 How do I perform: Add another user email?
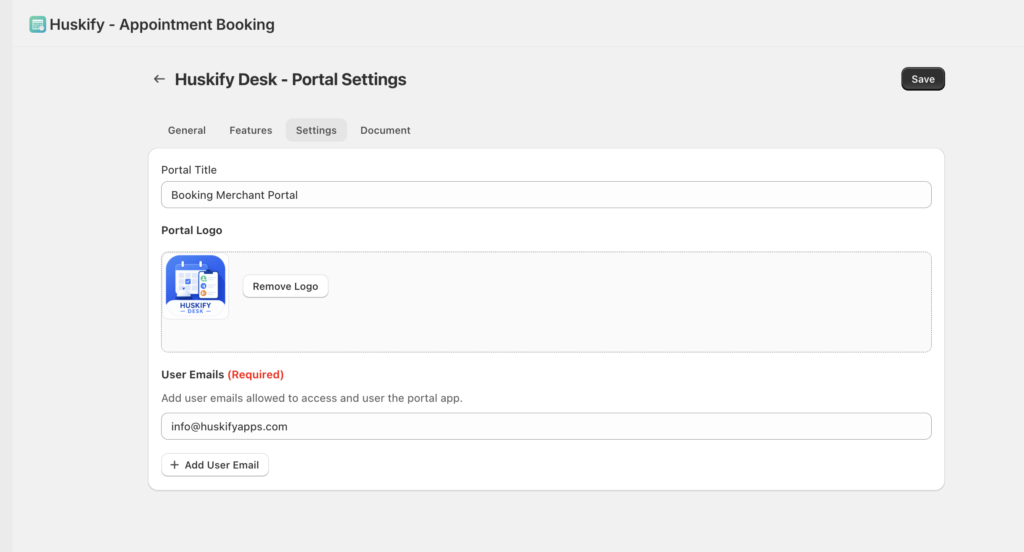pyautogui.click(x=215, y=465)
